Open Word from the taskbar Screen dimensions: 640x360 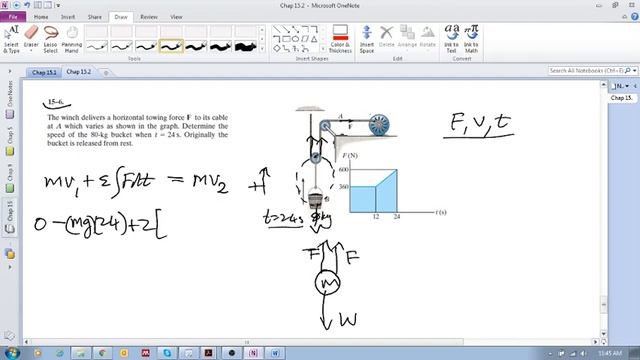275,353
